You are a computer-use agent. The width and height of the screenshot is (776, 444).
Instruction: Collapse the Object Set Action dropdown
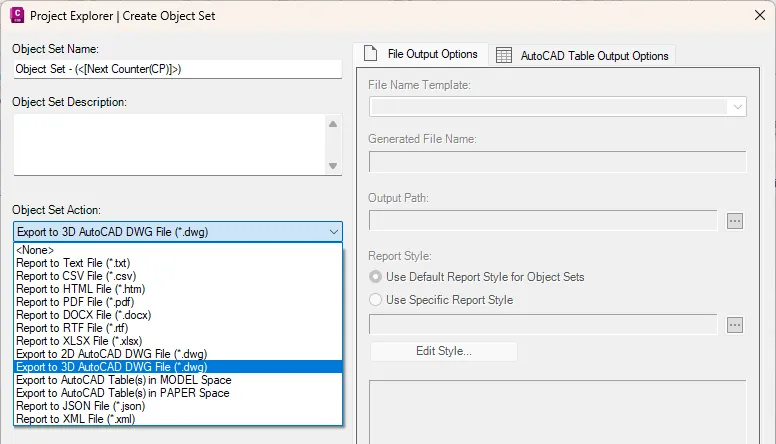point(332,232)
